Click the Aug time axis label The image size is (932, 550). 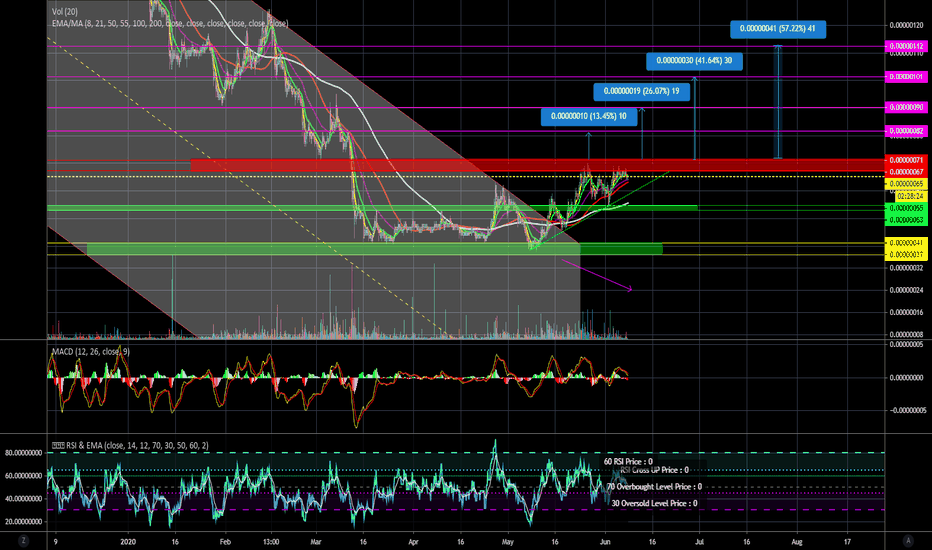tap(797, 542)
